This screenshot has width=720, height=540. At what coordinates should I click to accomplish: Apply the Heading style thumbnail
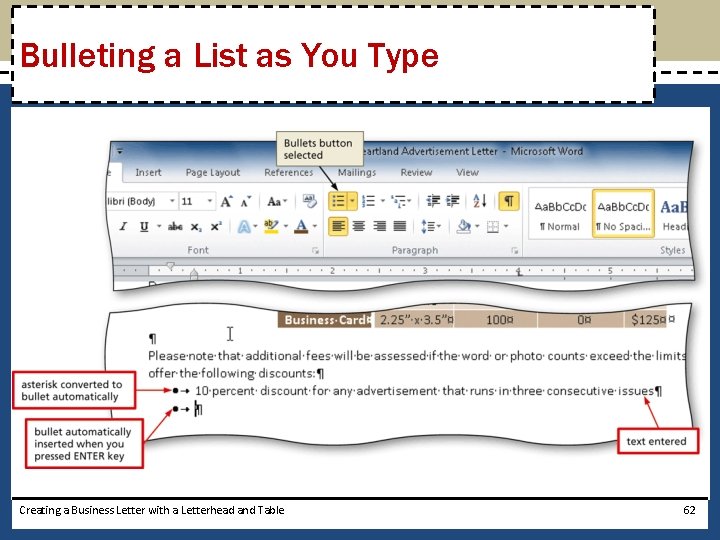673,214
